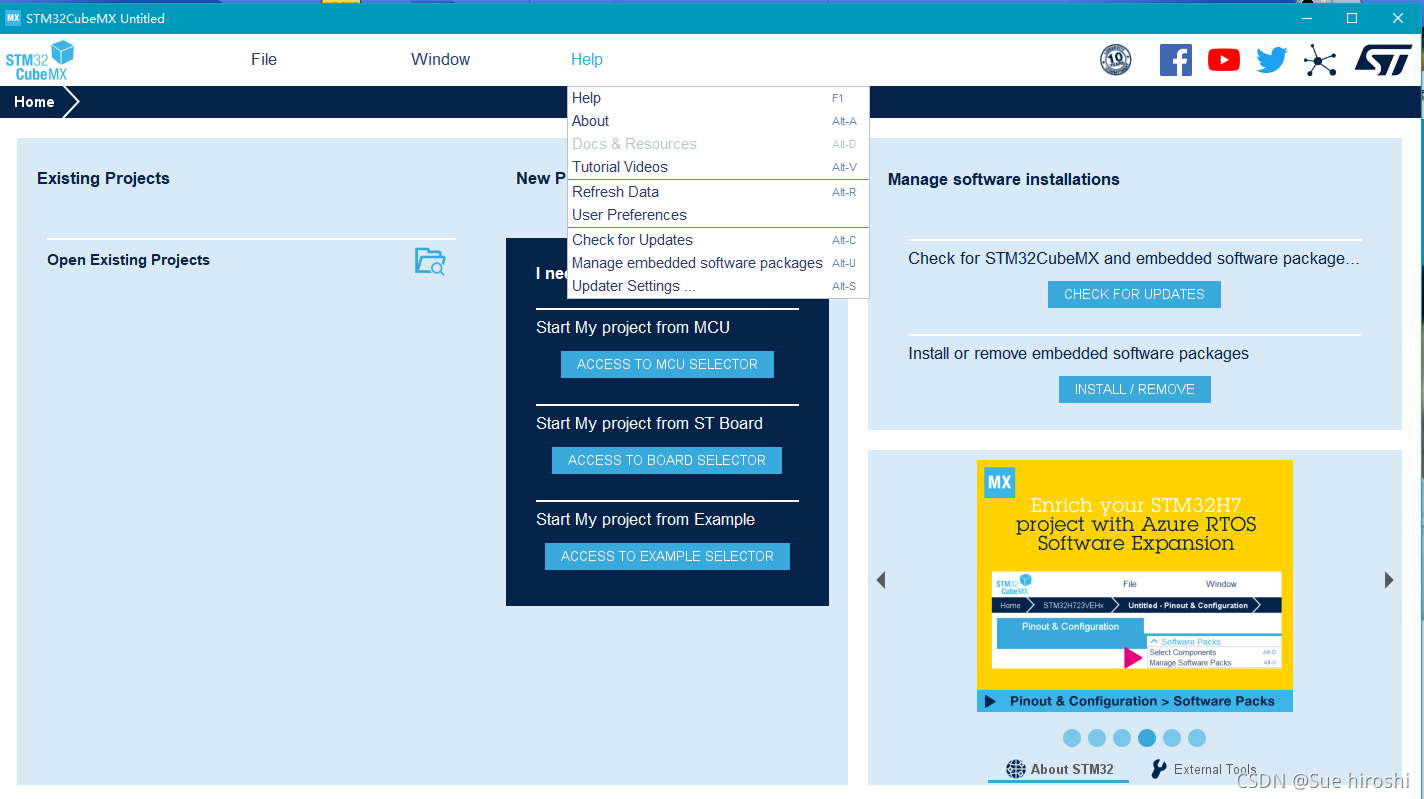
Task: Select sixth banner carousel dot
Action: (x=1197, y=738)
